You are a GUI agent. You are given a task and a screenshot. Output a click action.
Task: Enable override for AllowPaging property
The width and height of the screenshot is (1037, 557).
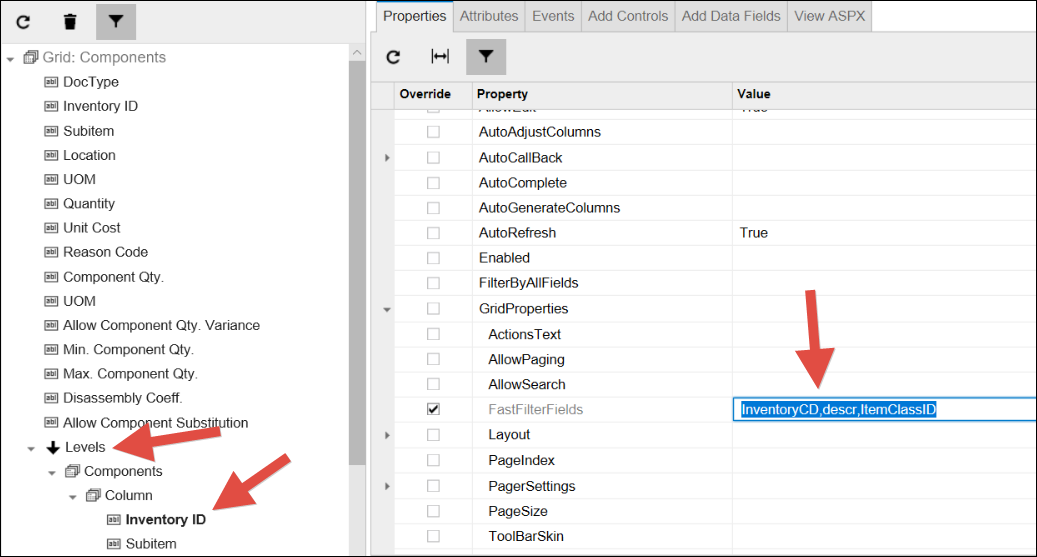coord(433,359)
